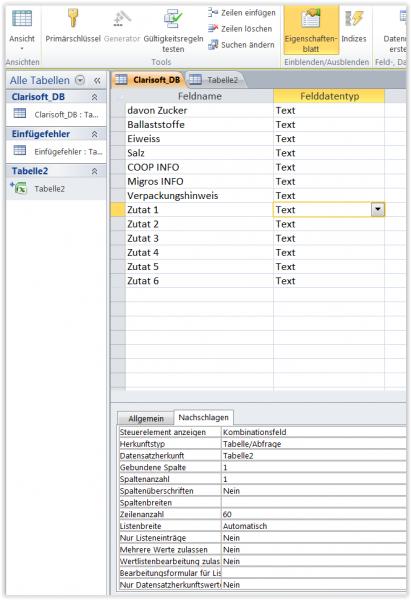Select linked Tabelle2 item in navigation pane
411x600 pixels.
56,189
